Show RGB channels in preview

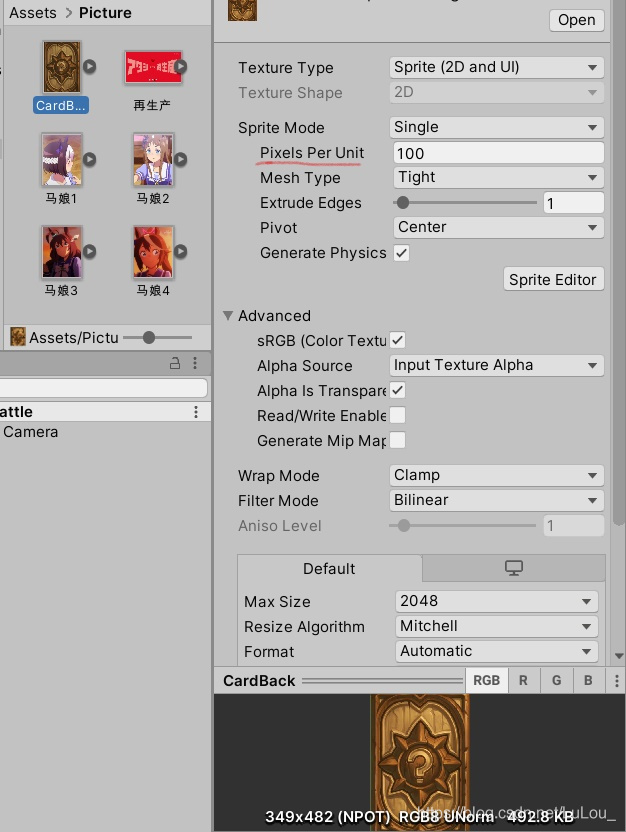pos(486,680)
